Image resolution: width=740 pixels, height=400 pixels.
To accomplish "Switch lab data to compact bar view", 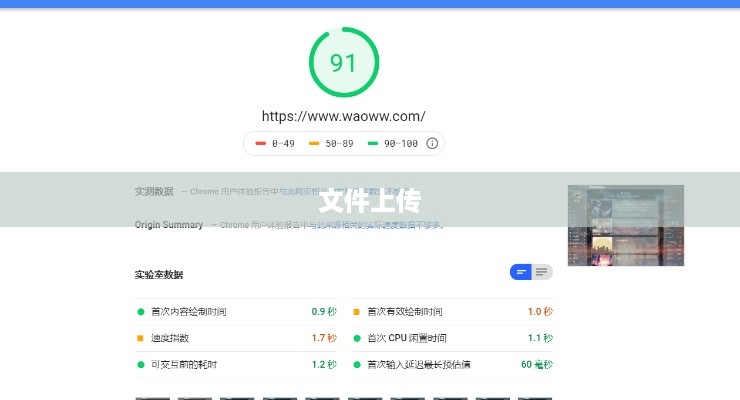I will point(521,272).
